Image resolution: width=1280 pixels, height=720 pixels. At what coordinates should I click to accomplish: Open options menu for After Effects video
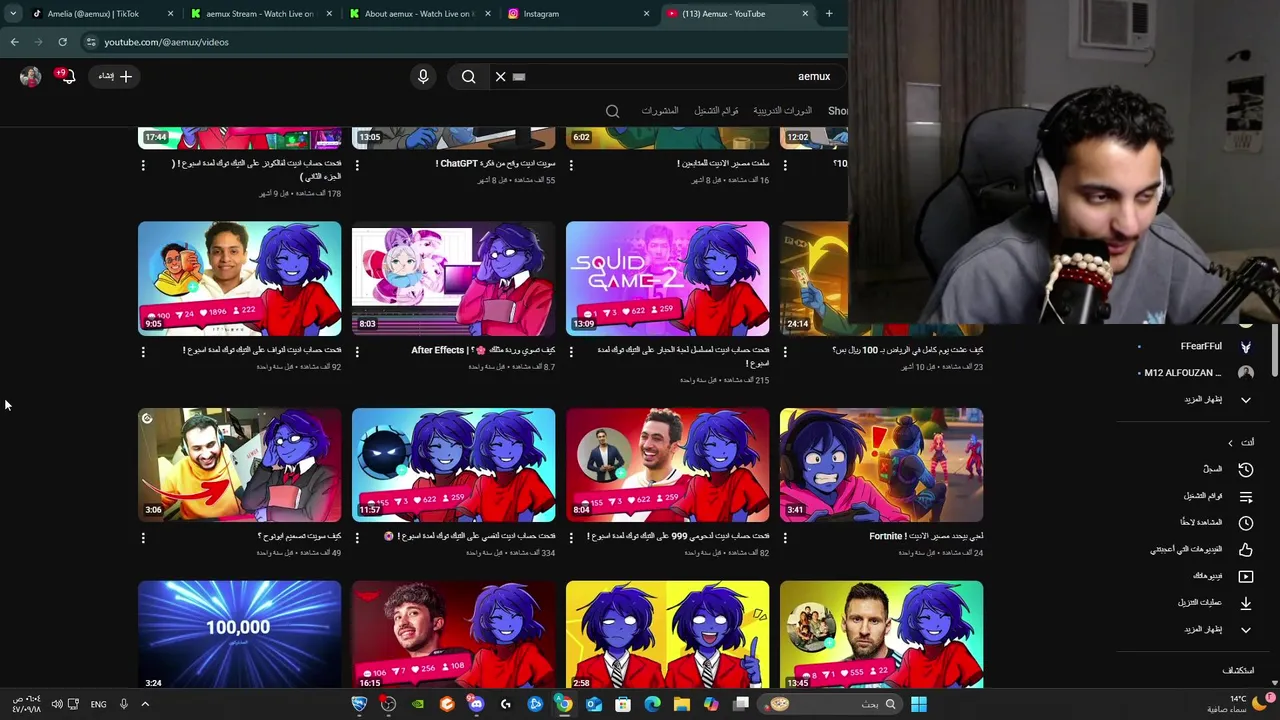tap(357, 352)
